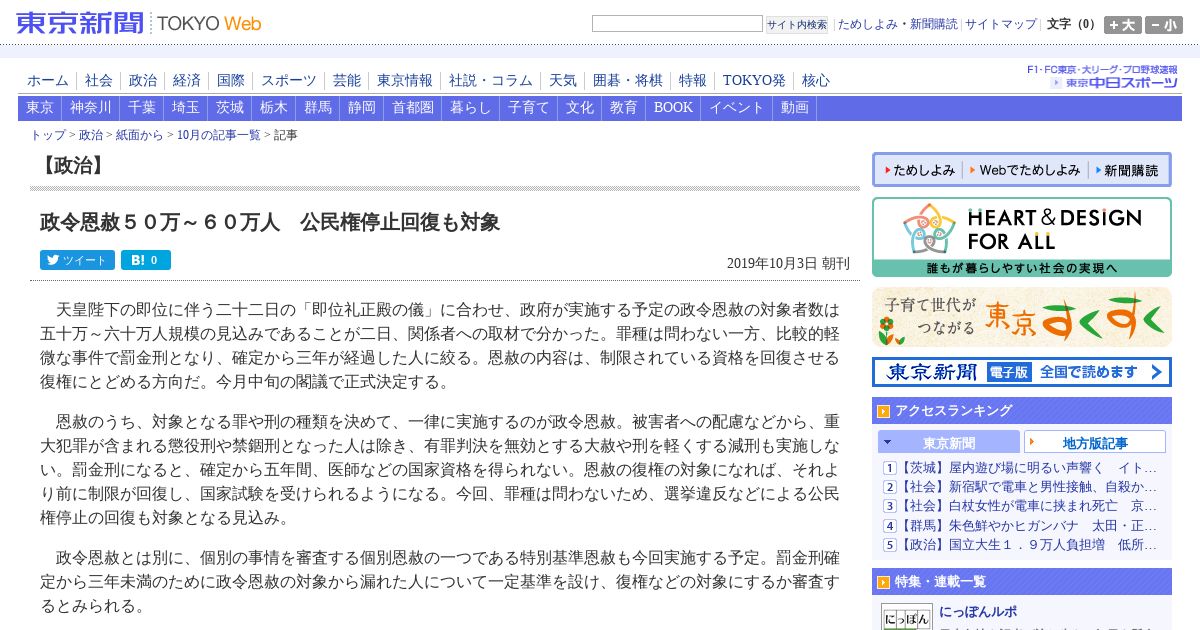
Task: Open the ためしよみ・新聞購読 header link
Action: (897, 24)
